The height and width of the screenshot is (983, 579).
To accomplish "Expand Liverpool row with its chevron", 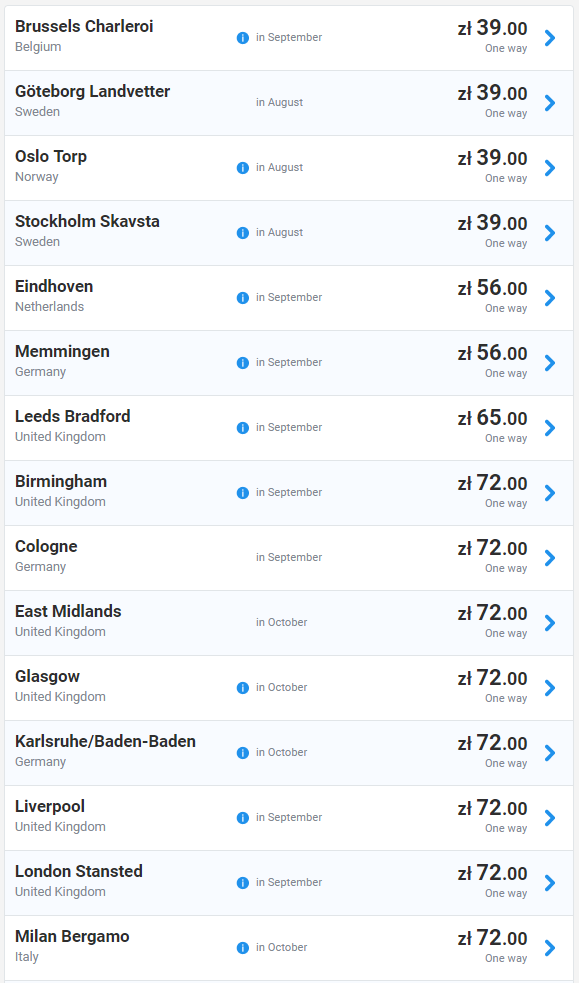I will (550, 817).
